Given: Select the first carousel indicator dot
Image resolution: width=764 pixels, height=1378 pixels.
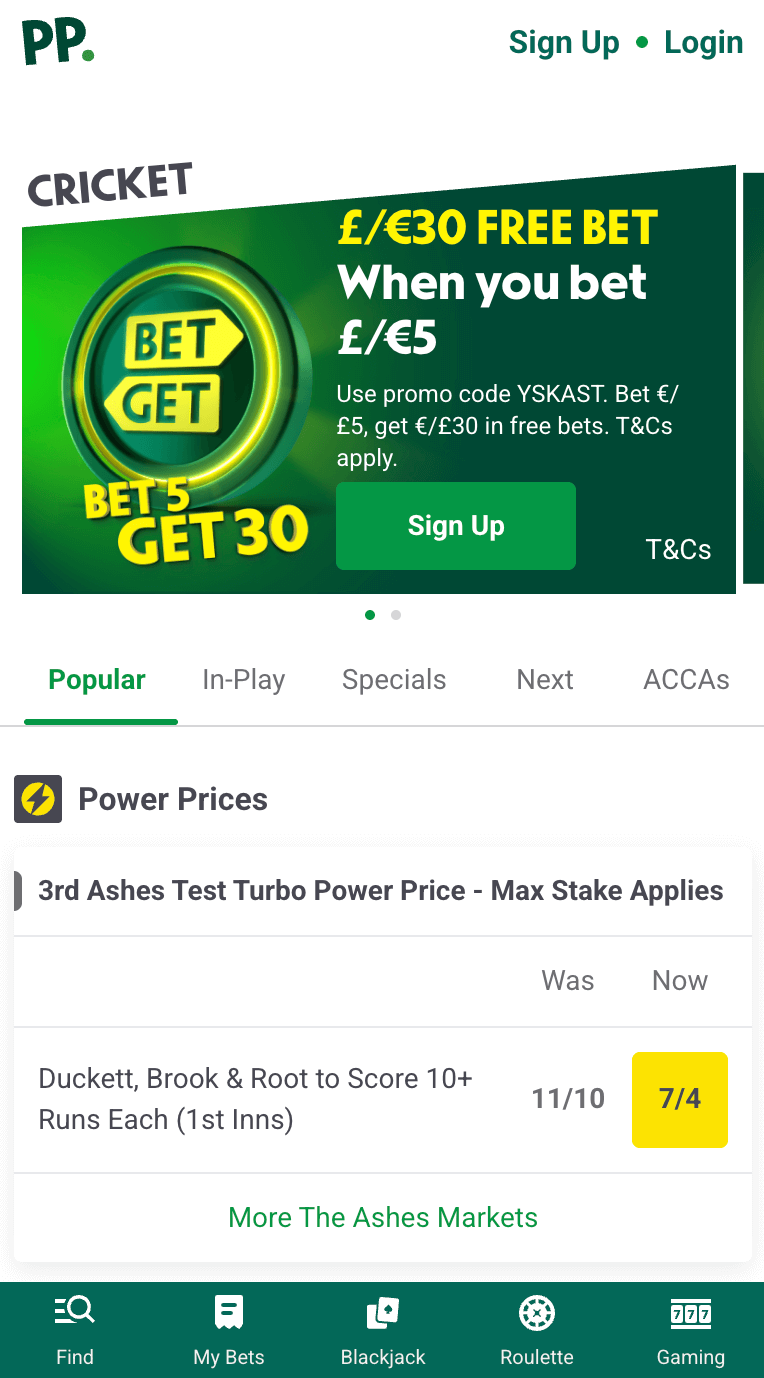Looking at the screenshot, I should [370, 615].
